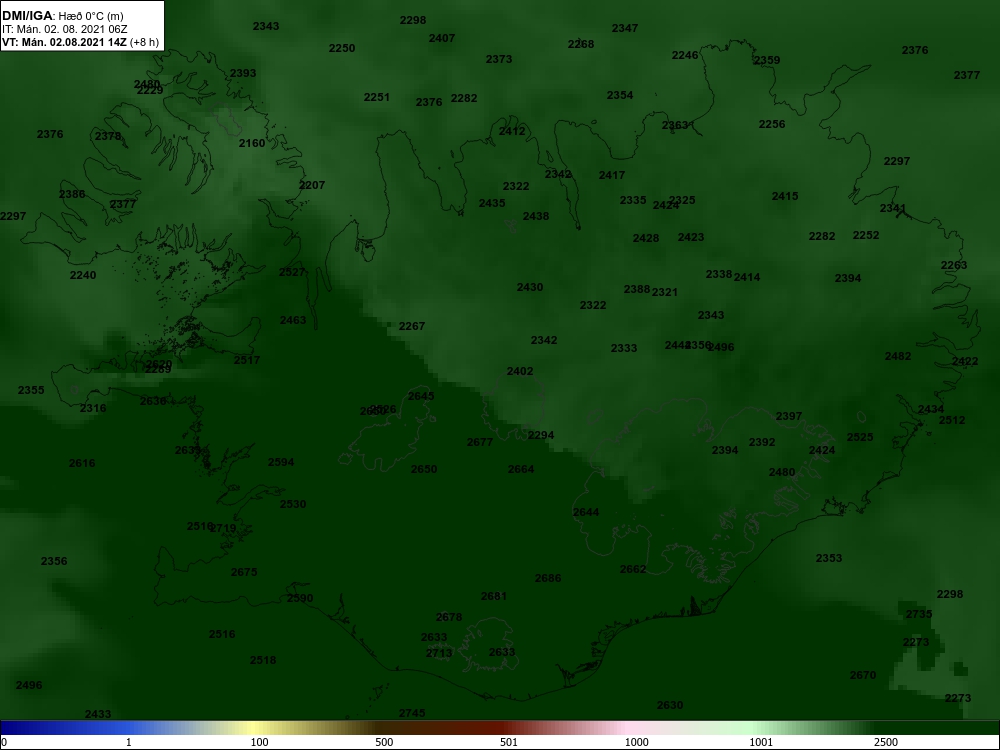The height and width of the screenshot is (750, 1000).
Task: Click the map value 2256
Action: pyautogui.click(x=772, y=124)
